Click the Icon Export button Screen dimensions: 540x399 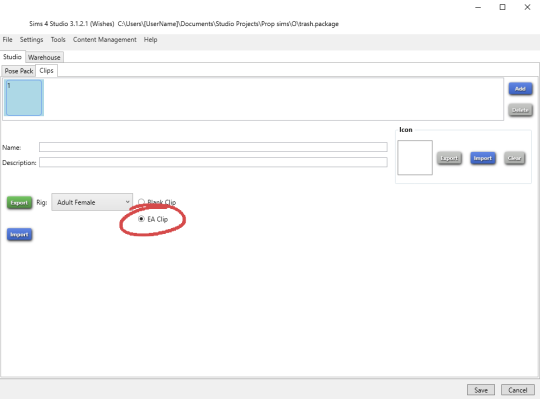(x=449, y=158)
